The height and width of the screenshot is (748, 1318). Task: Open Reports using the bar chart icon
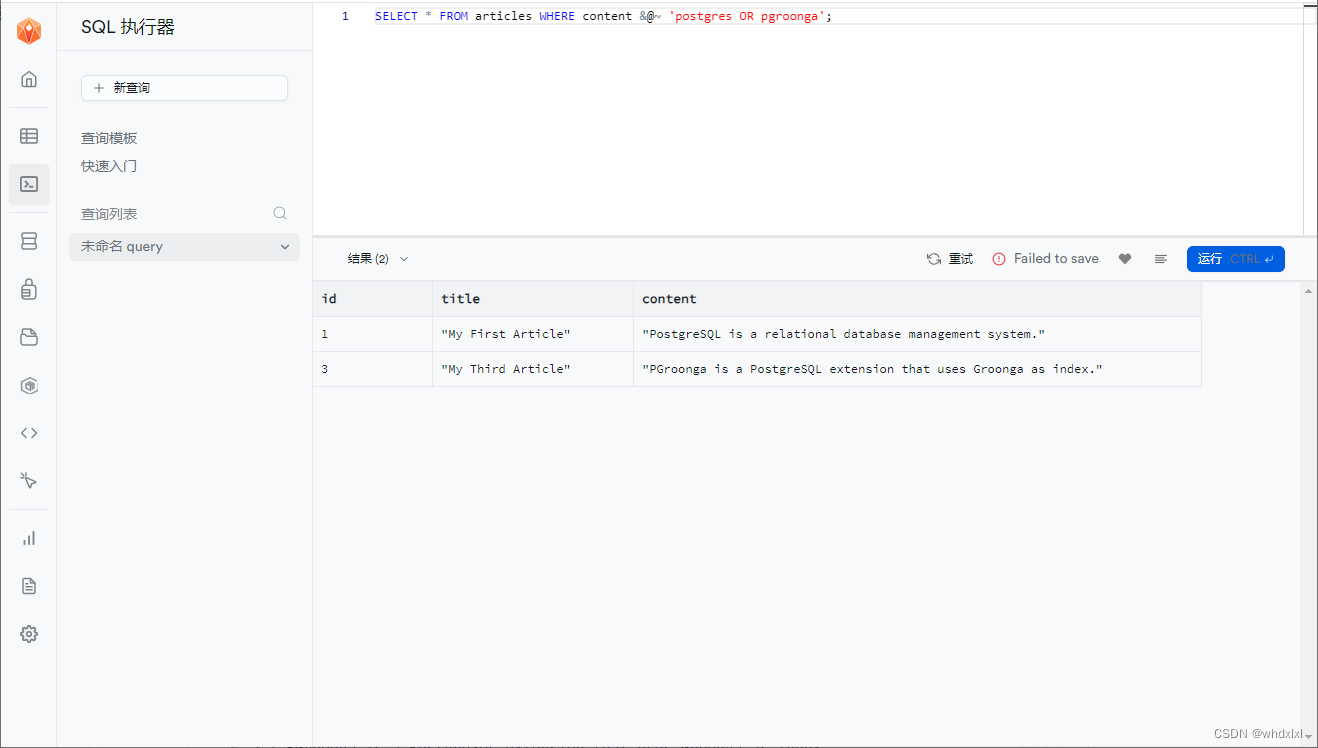28,537
